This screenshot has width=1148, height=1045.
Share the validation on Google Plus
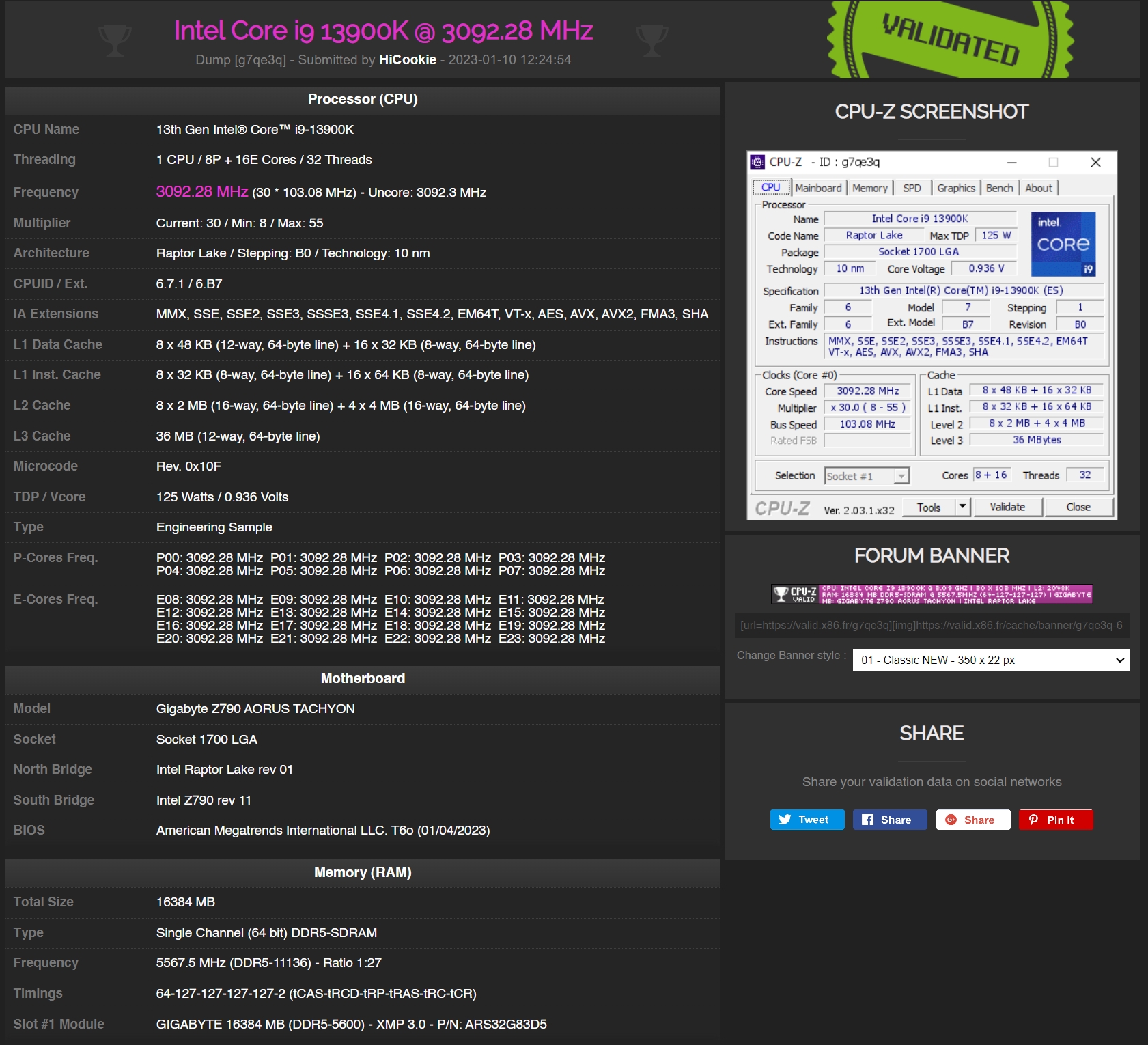pos(972,820)
